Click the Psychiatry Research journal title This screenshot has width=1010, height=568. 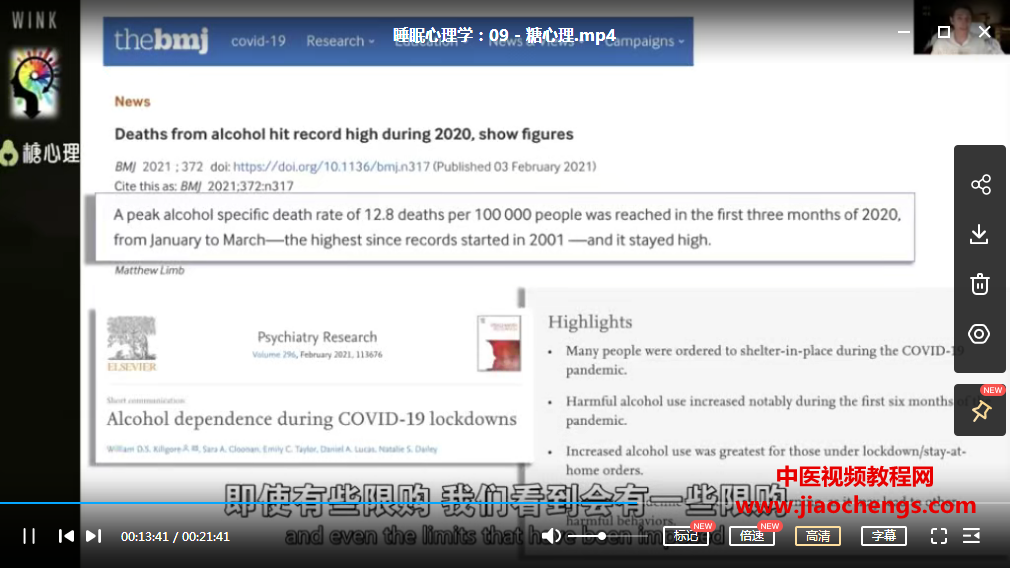point(317,337)
